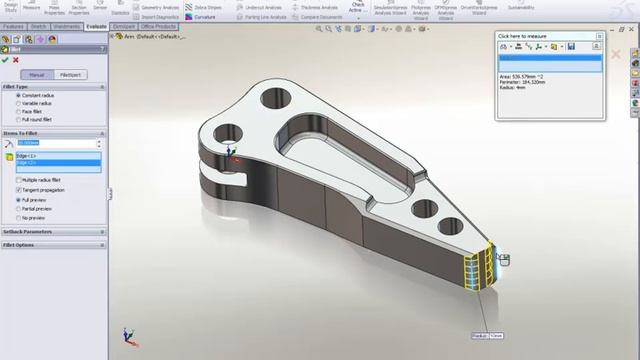This screenshot has width=640, height=360.
Task: Switch to Weldments tab
Action: 67,27
